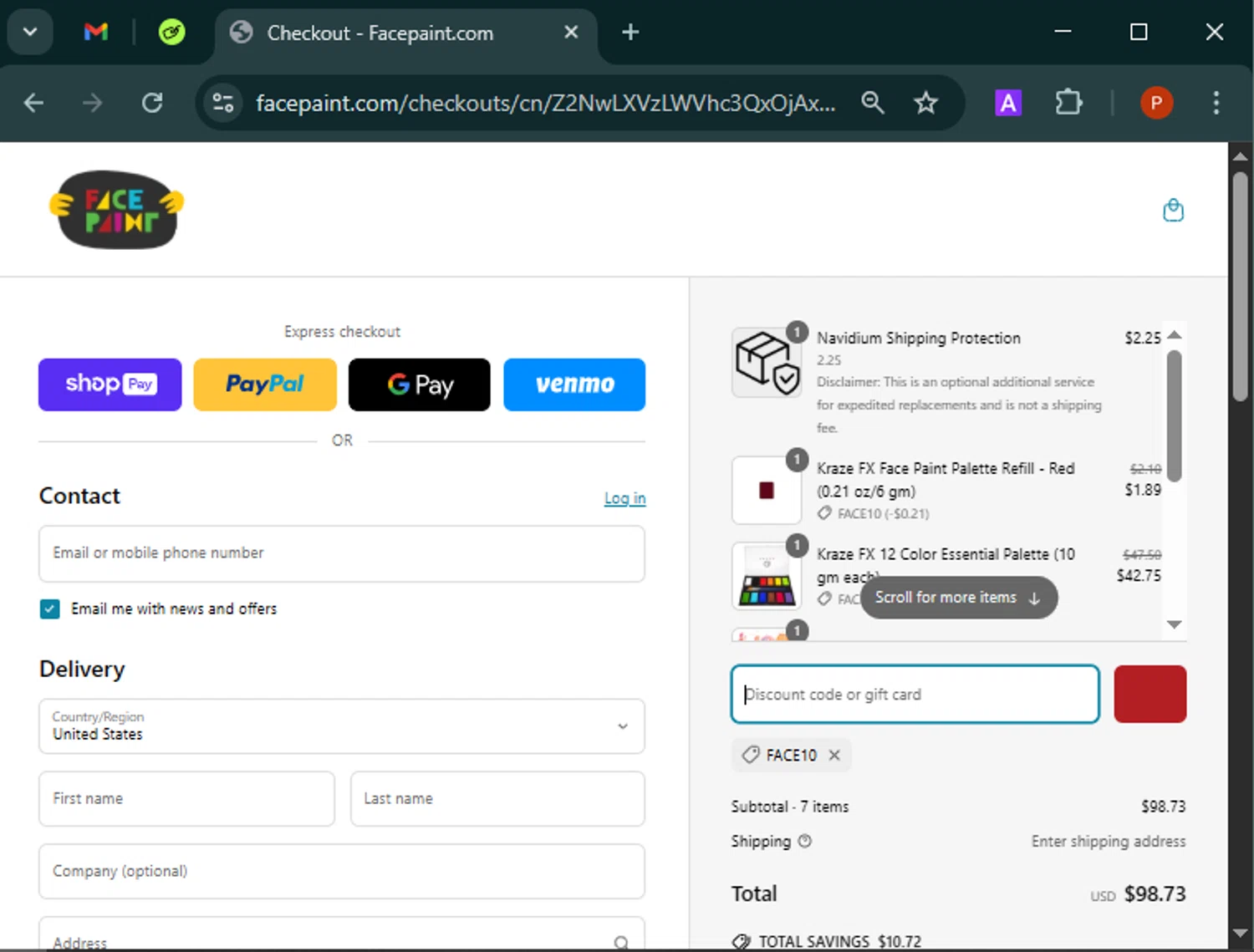The width and height of the screenshot is (1254, 952).
Task: Open the zoom magnifier icon in address bar
Action: click(x=873, y=103)
